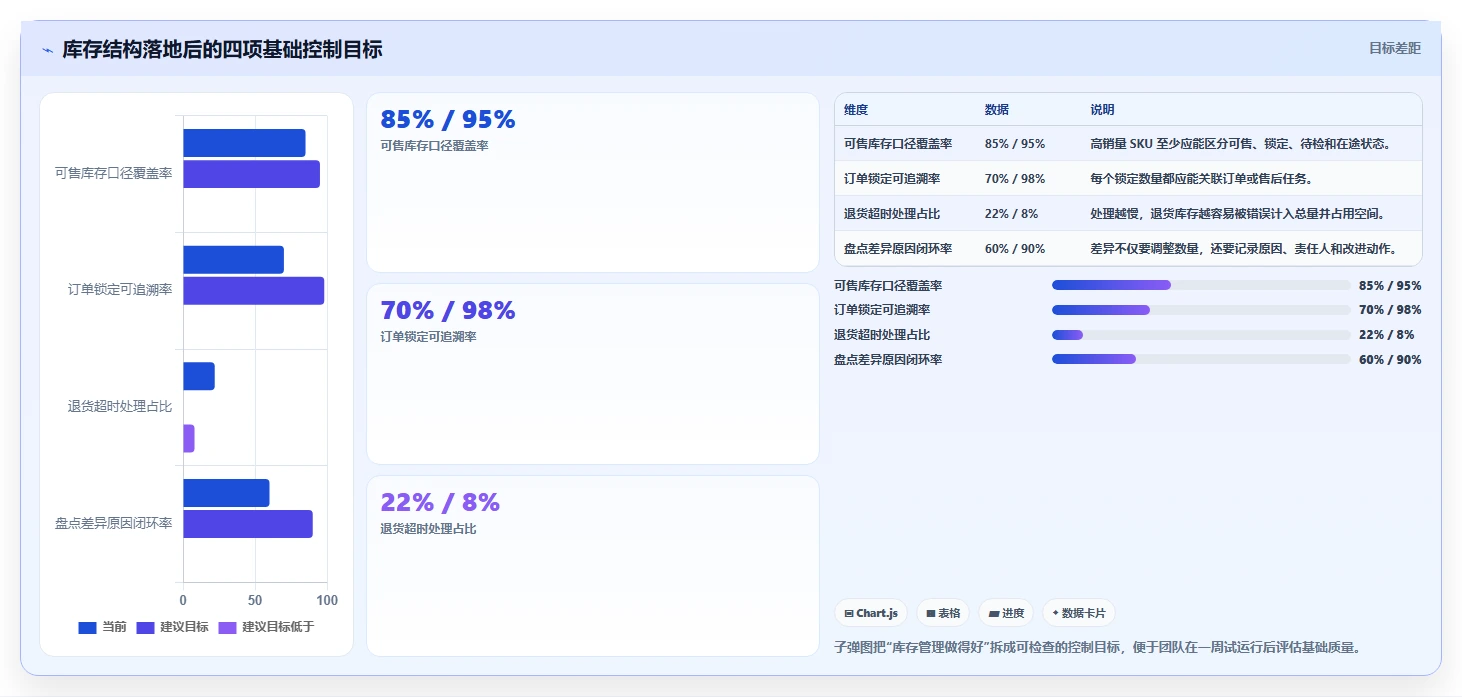Click the 当前 bar for 订单锁定可追溯率

(x=233, y=260)
